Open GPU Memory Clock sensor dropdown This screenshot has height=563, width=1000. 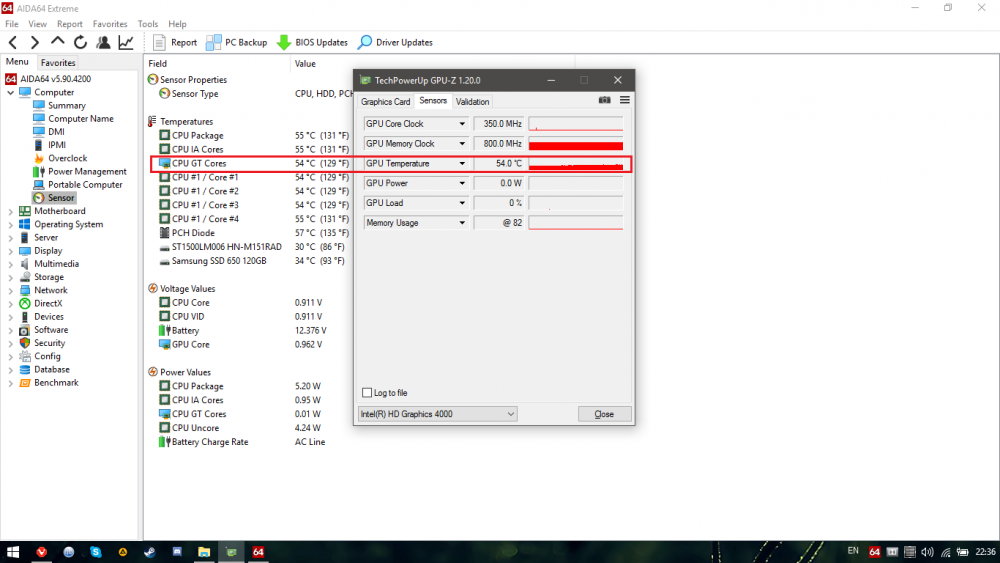tap(462, 143)
